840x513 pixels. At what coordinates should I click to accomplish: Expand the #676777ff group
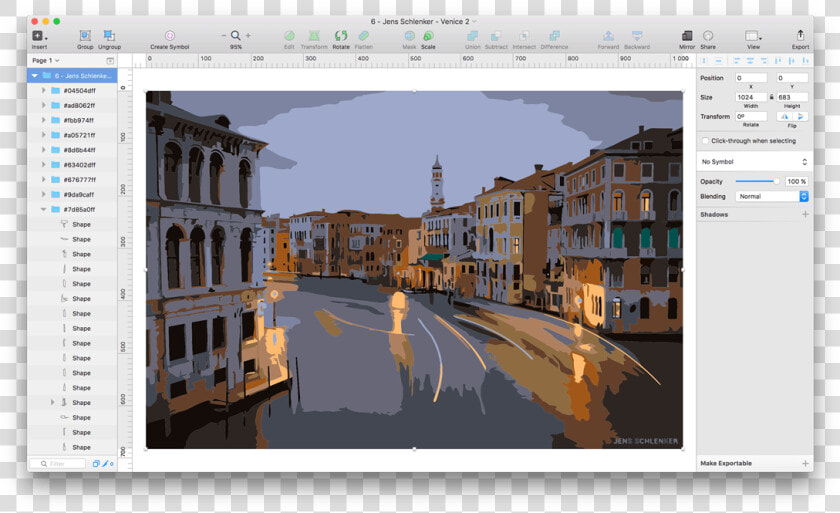[43, 179]
